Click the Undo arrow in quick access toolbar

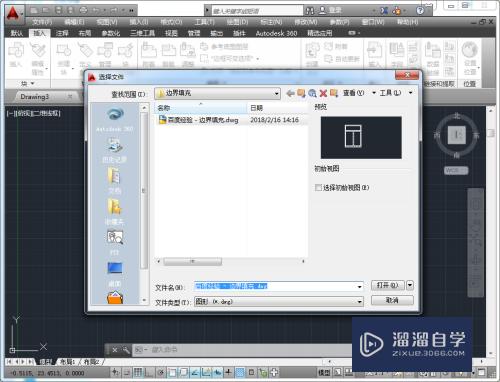tap(96, 10)
